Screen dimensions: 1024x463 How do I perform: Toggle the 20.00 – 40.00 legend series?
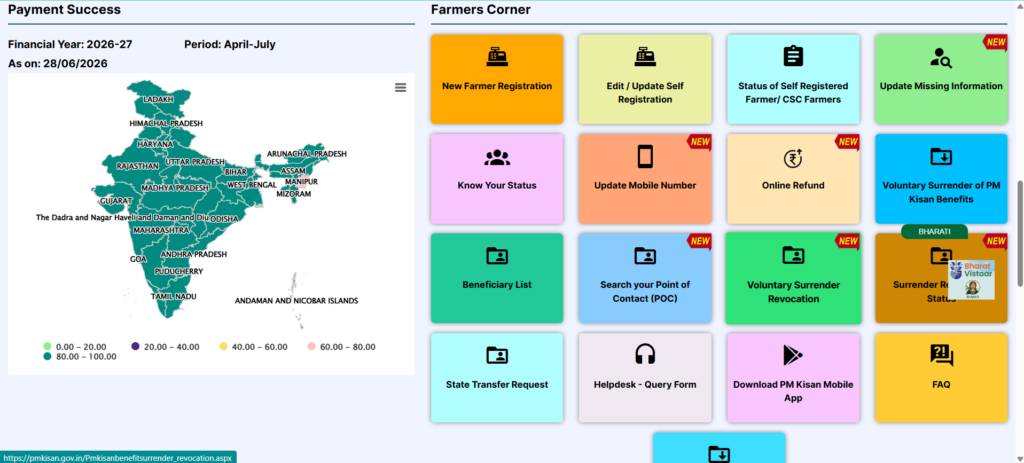(165, 347)
